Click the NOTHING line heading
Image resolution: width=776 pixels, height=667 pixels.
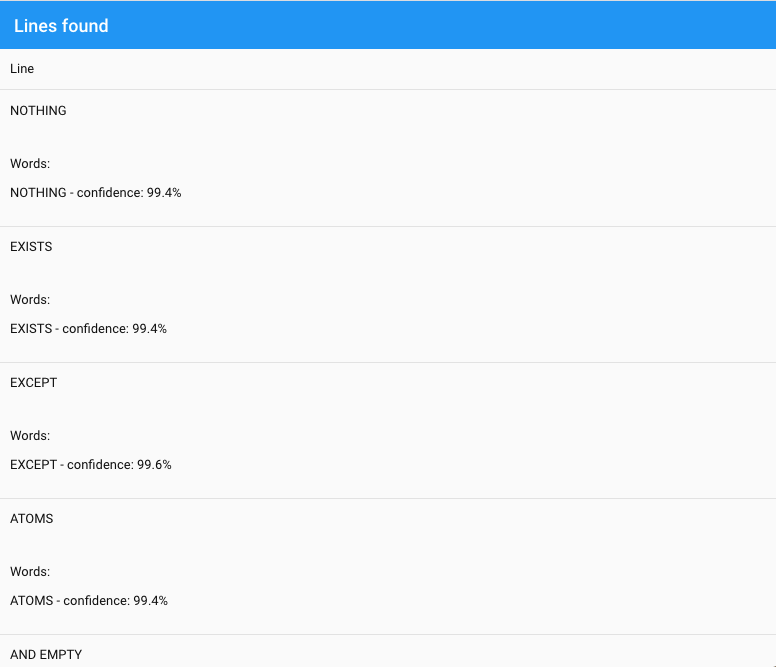pos(38,111)
